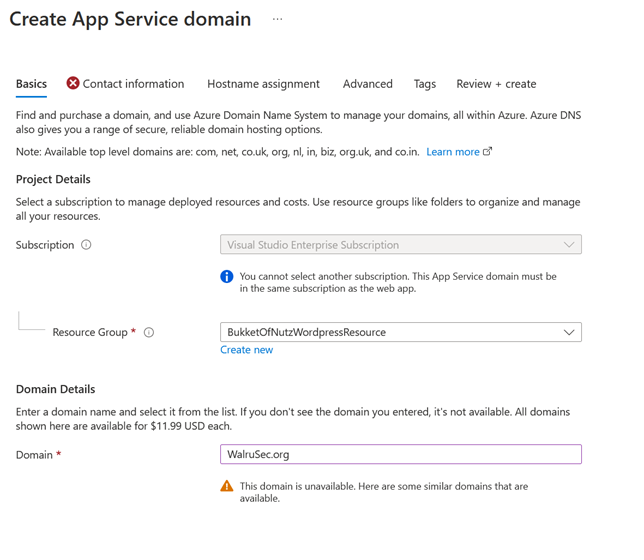644x560 pixels.
Task: Click the Create new resource group link
Action: coord(246,350)
